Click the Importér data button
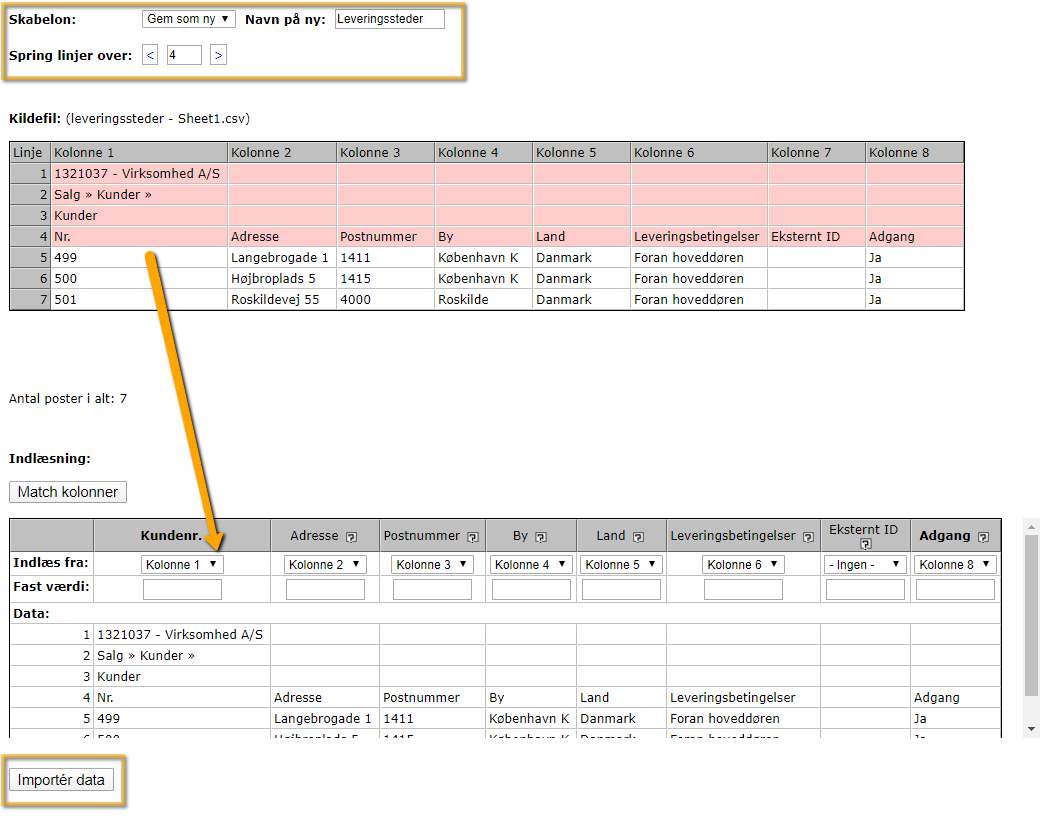 coord(61,780)
